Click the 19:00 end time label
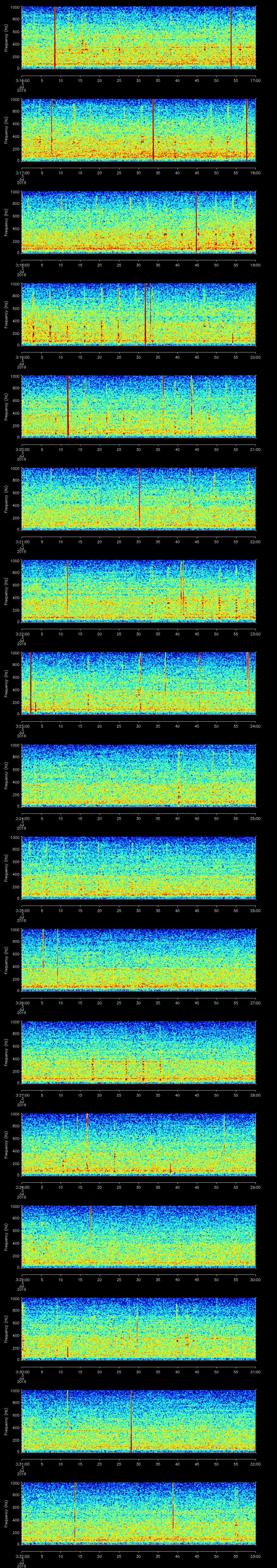Image resolution: width=277 pixels, height=1568 pixels. [x=255, y=265]
